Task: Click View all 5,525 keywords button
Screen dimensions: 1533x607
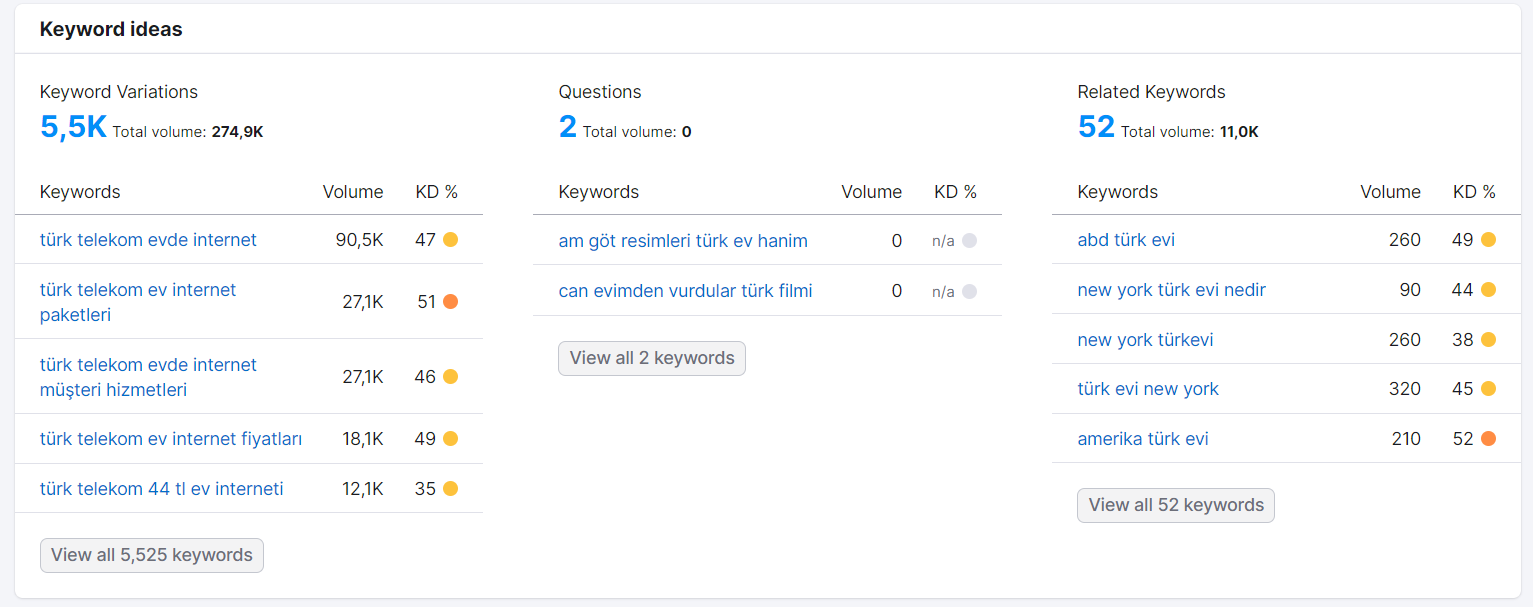Action: pyautogui.click(x=152, y=555)
